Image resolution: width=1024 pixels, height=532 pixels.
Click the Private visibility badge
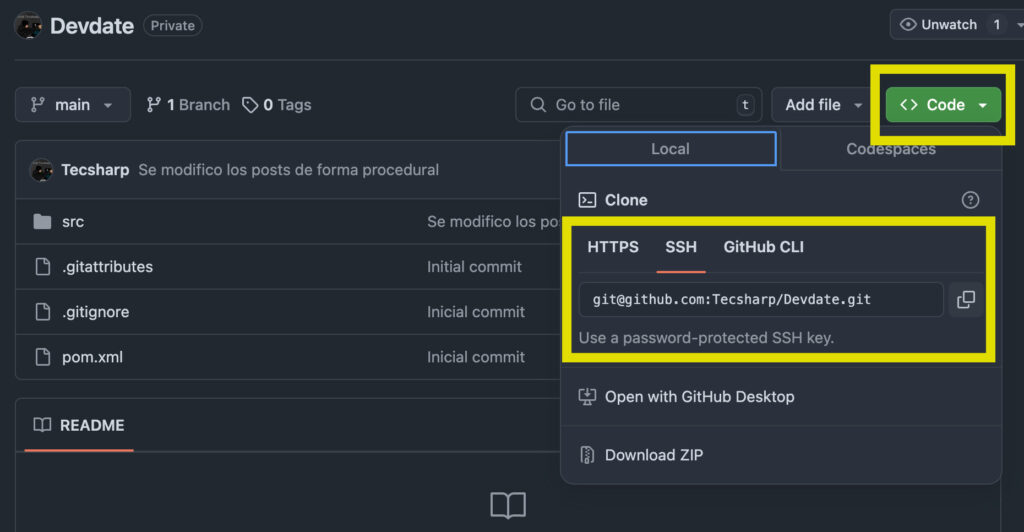172,25
